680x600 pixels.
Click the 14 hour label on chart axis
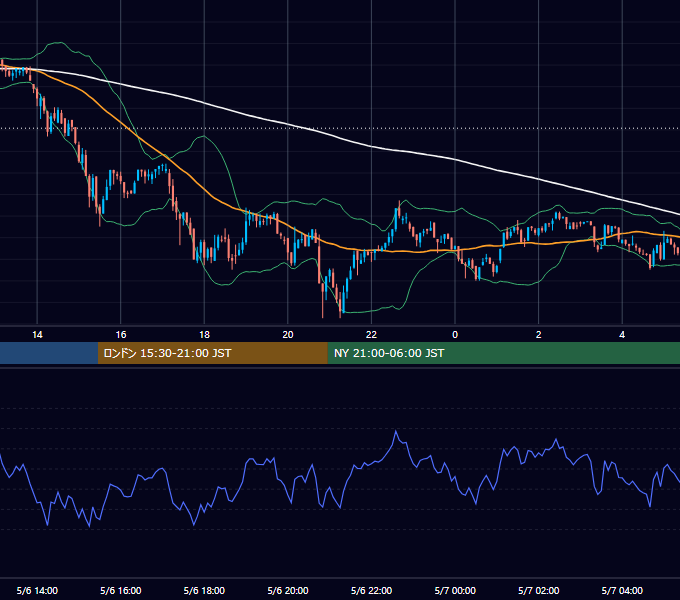37,335
